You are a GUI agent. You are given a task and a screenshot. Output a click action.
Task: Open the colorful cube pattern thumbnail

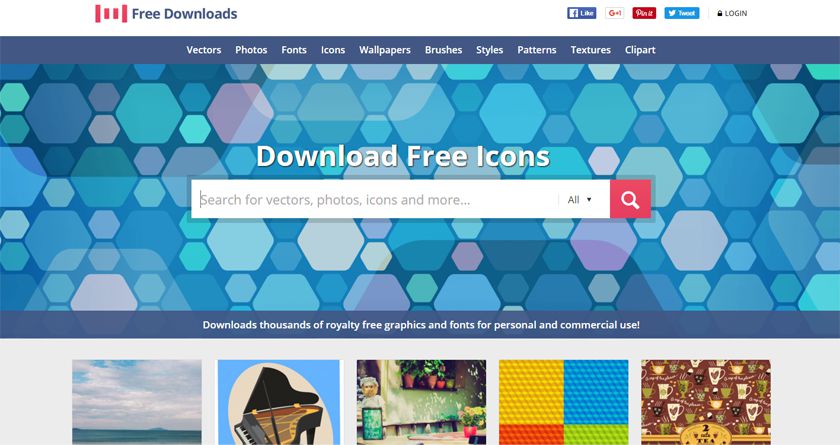click(x=564, y=402)
